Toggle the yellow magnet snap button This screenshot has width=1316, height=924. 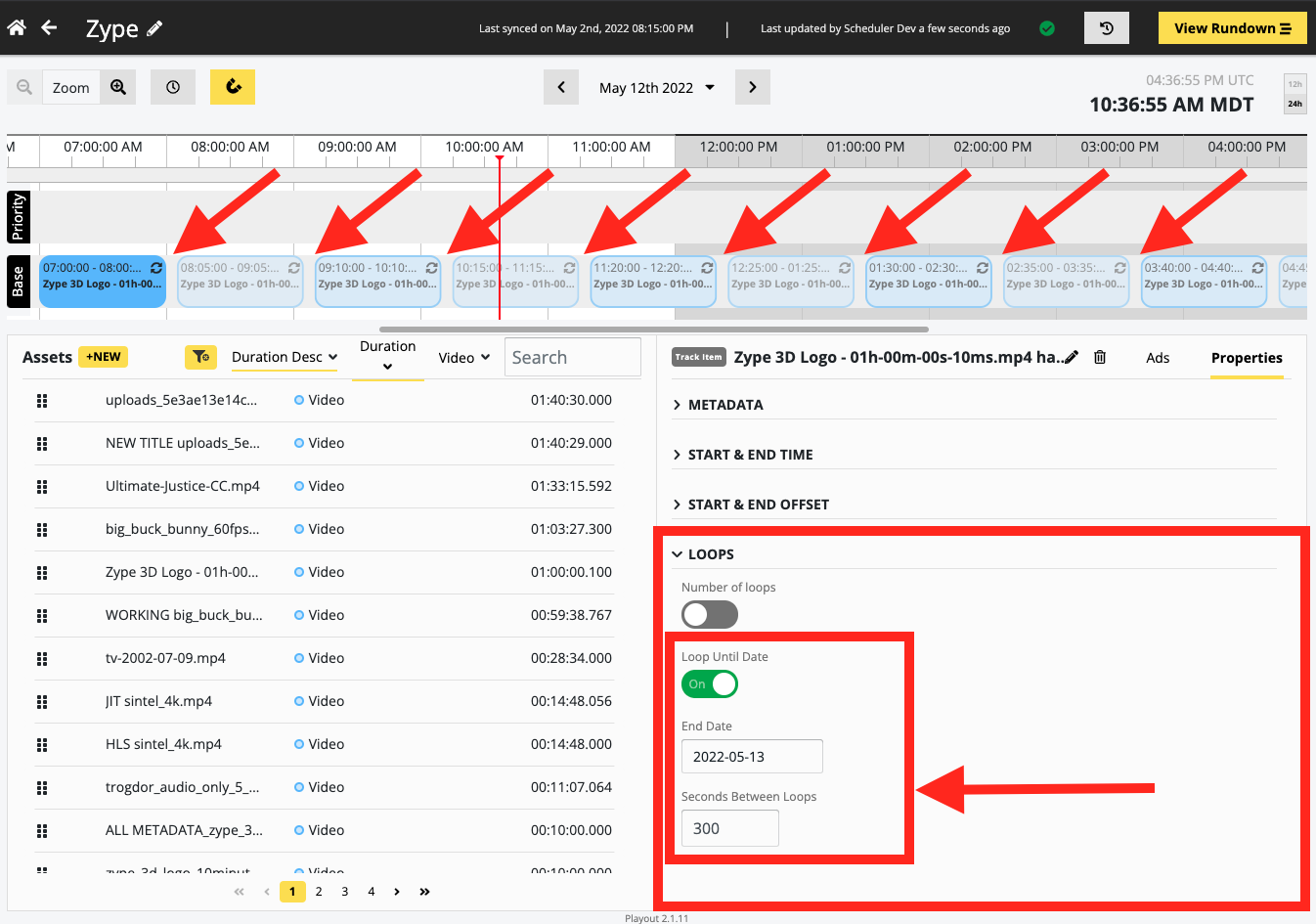[233, 87]
